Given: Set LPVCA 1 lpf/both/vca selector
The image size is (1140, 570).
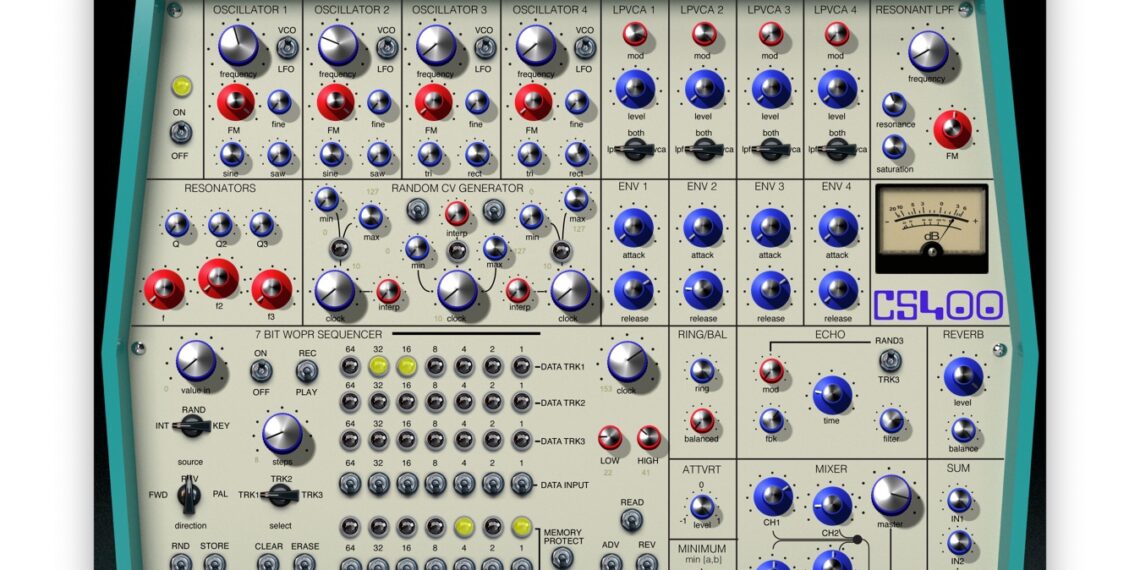Looking at the screenshot, I should click(637, 150).
